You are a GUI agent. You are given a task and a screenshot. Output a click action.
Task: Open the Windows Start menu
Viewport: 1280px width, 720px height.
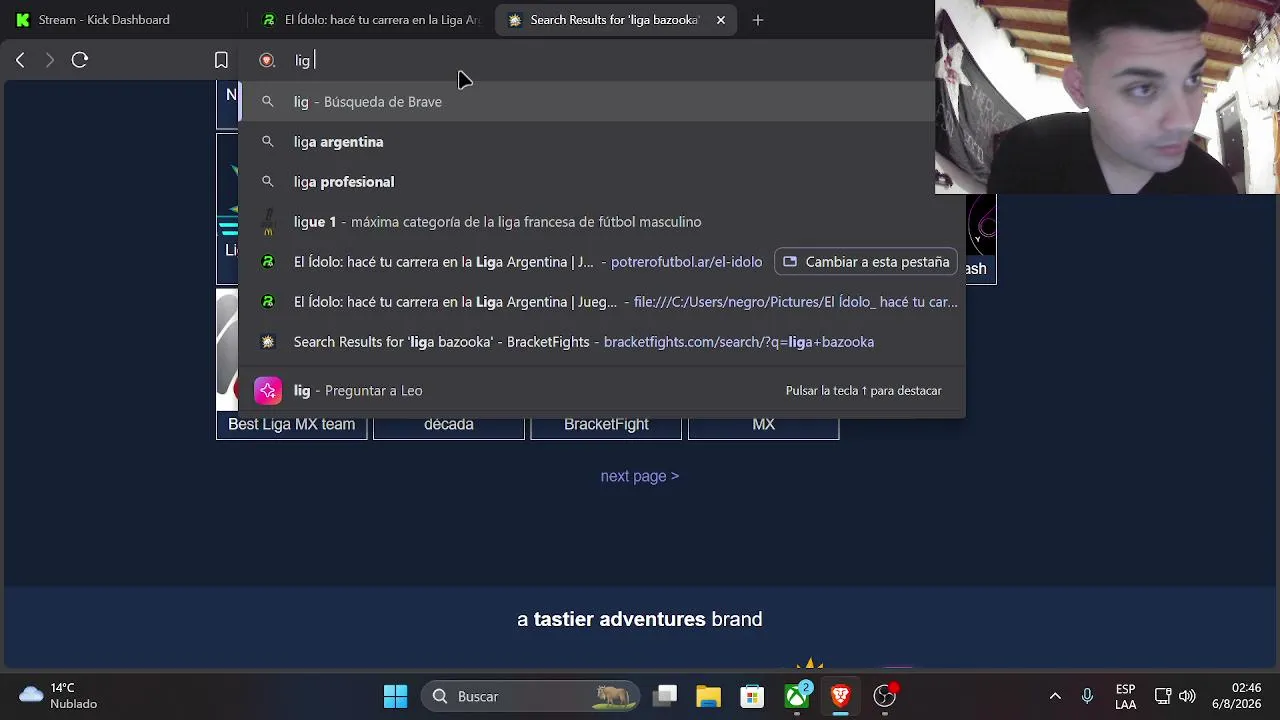click(396, 696)
